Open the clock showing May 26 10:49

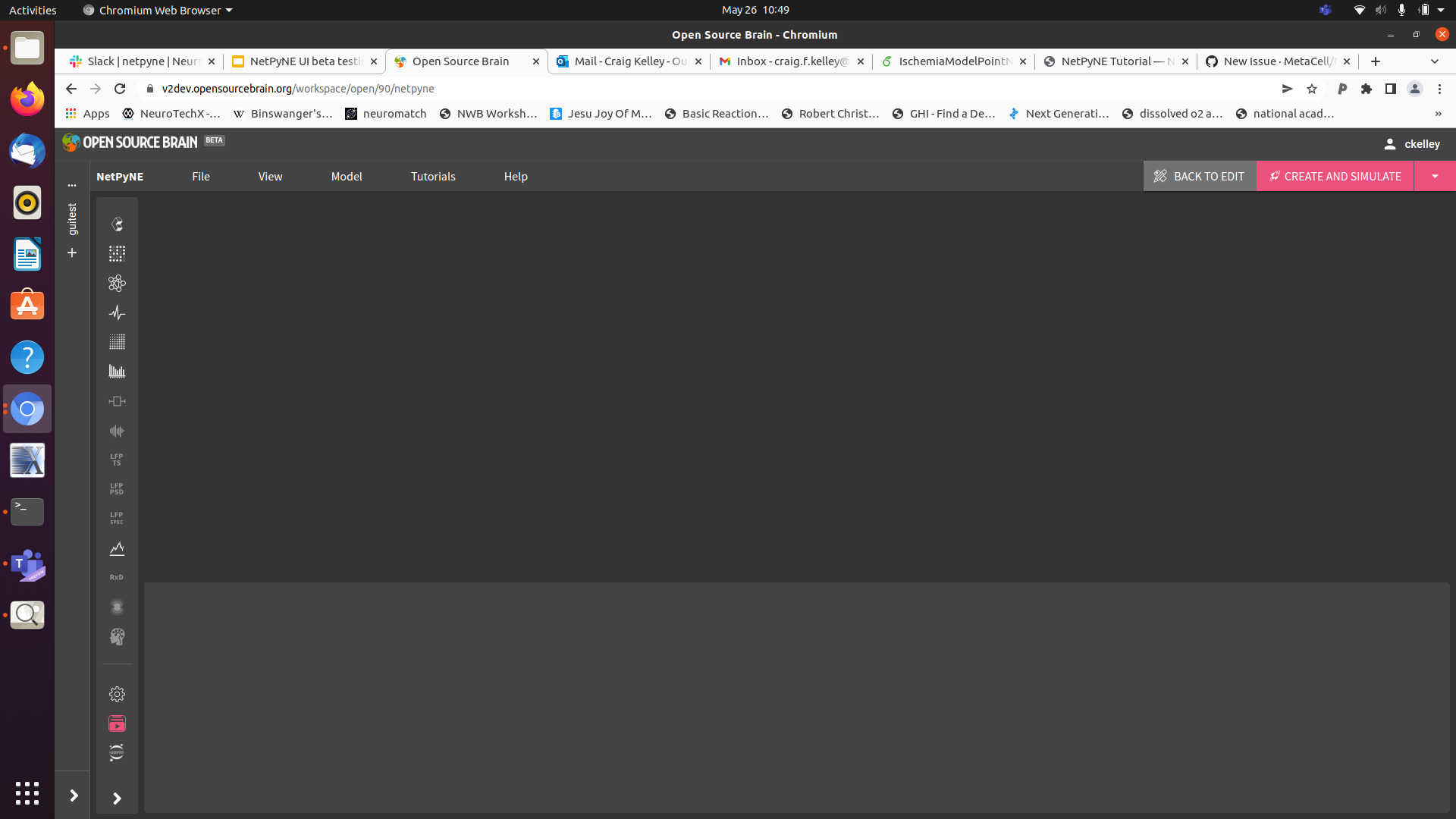pyautogui.click(x=755, y=10)
